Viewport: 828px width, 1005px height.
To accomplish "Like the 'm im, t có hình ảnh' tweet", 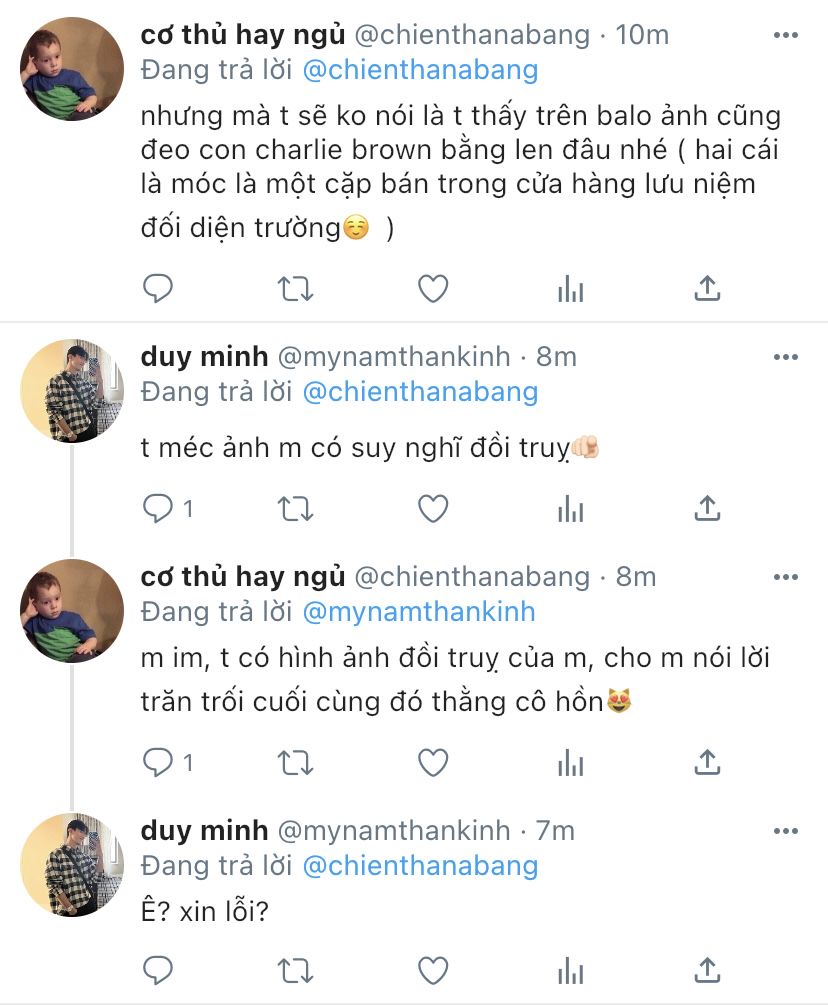I will (432, 764).
